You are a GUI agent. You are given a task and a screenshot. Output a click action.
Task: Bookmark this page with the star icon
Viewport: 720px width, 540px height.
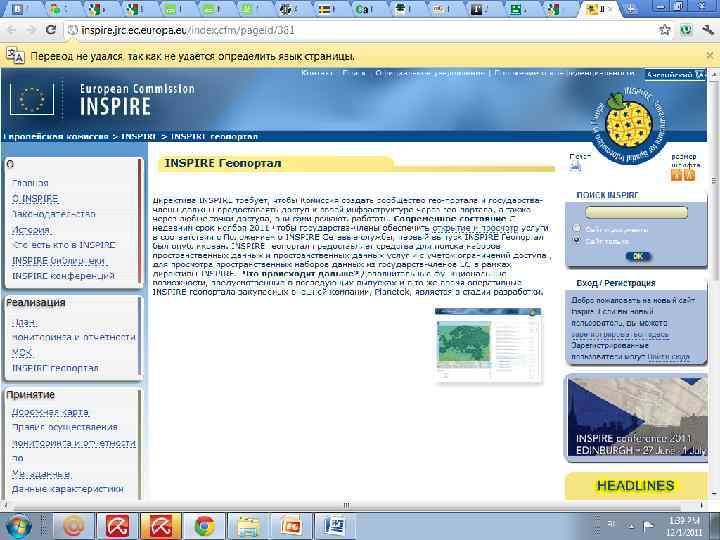pyautogui.click(x=664, y=30)
